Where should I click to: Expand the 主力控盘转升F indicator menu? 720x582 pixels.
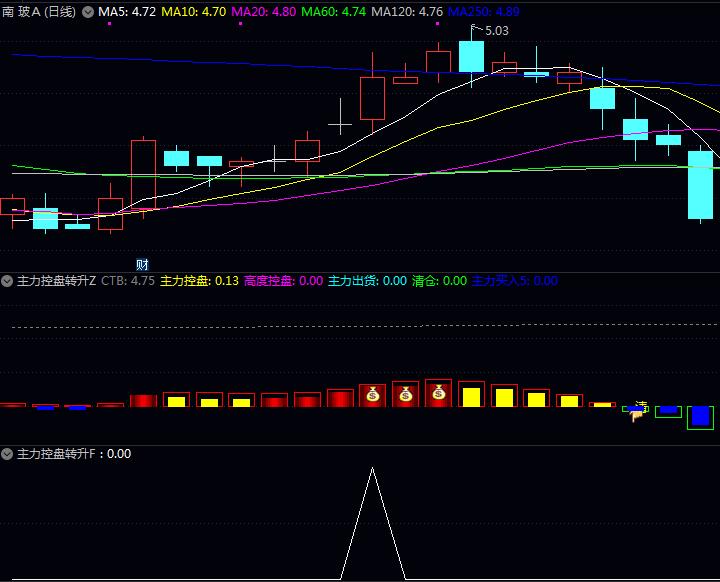coord(7,454)
